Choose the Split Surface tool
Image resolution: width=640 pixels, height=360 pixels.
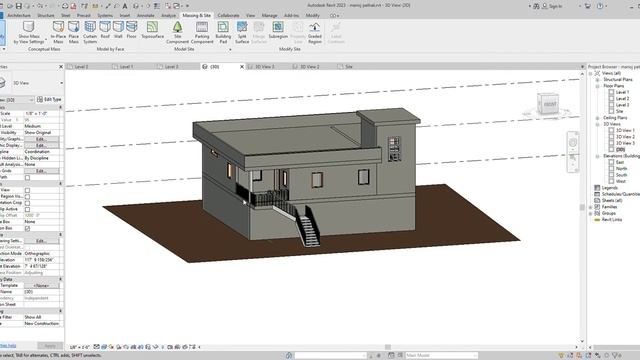(x=242, y=32)
